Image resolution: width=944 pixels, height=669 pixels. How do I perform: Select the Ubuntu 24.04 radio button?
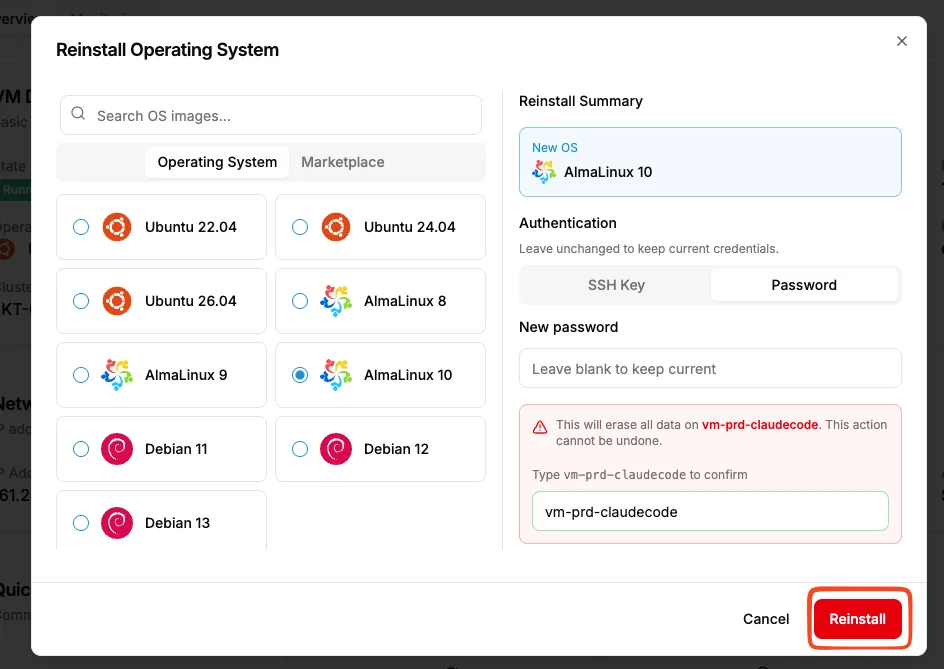tap(300, 227)
